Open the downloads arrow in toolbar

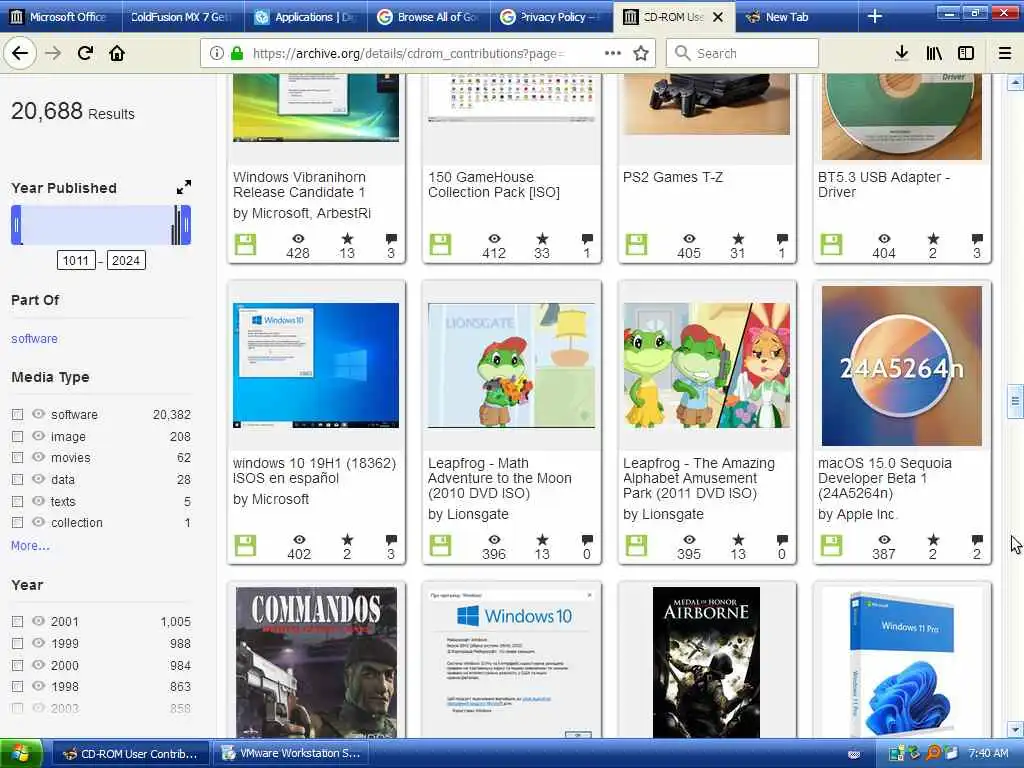click(x=901, y=54)
